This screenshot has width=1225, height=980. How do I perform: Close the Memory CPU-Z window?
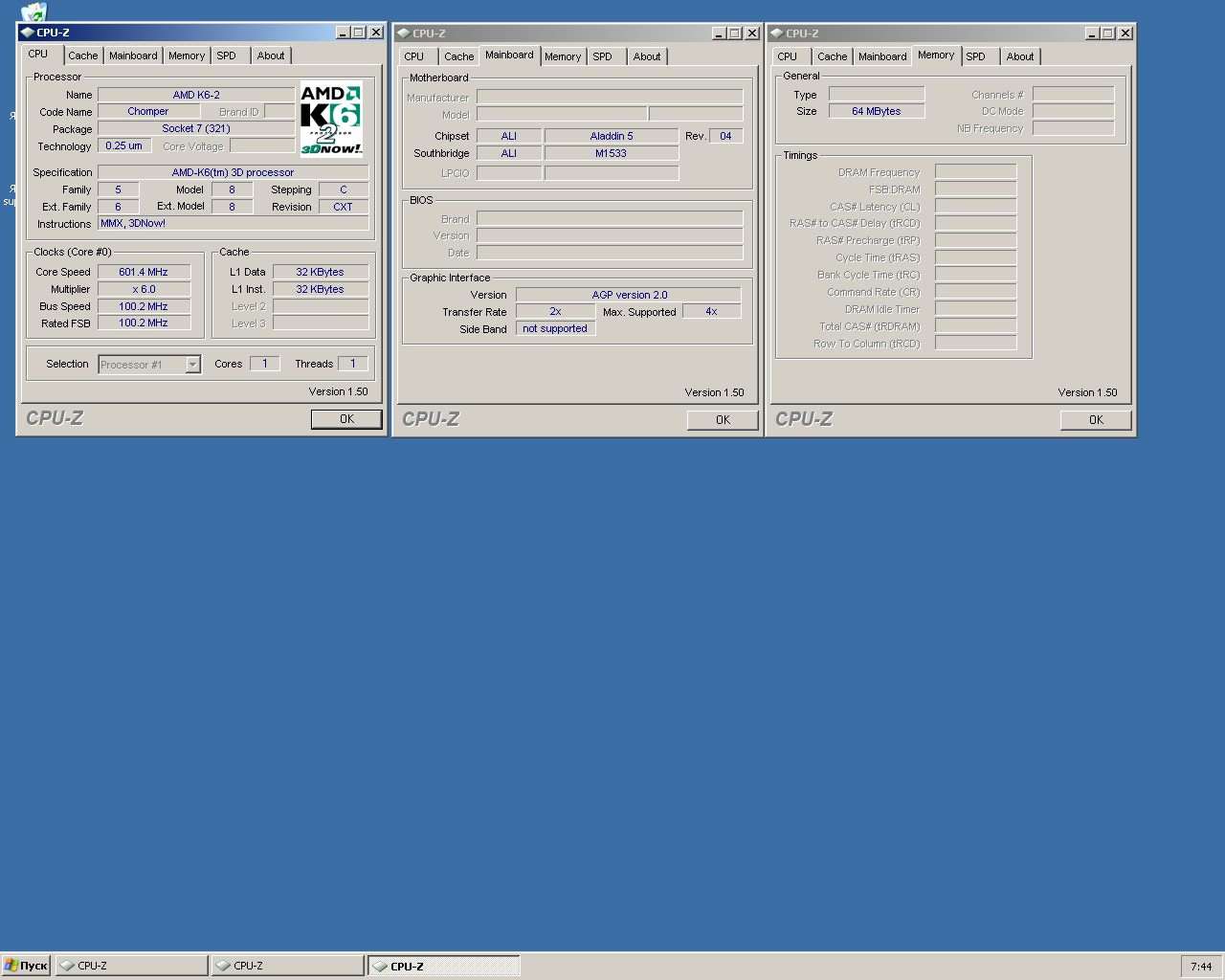1125,33
